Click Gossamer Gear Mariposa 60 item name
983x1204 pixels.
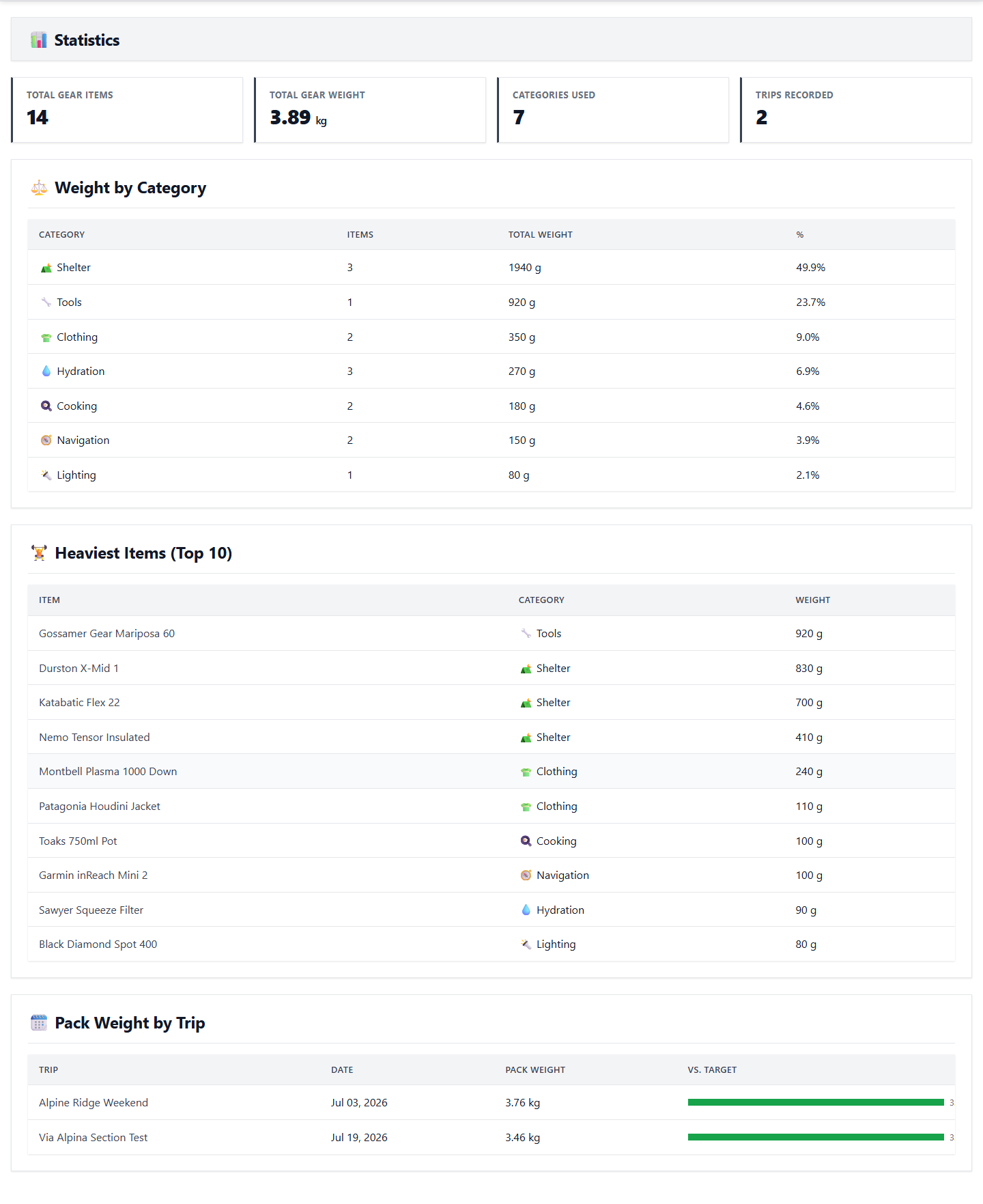coord(106,634)
